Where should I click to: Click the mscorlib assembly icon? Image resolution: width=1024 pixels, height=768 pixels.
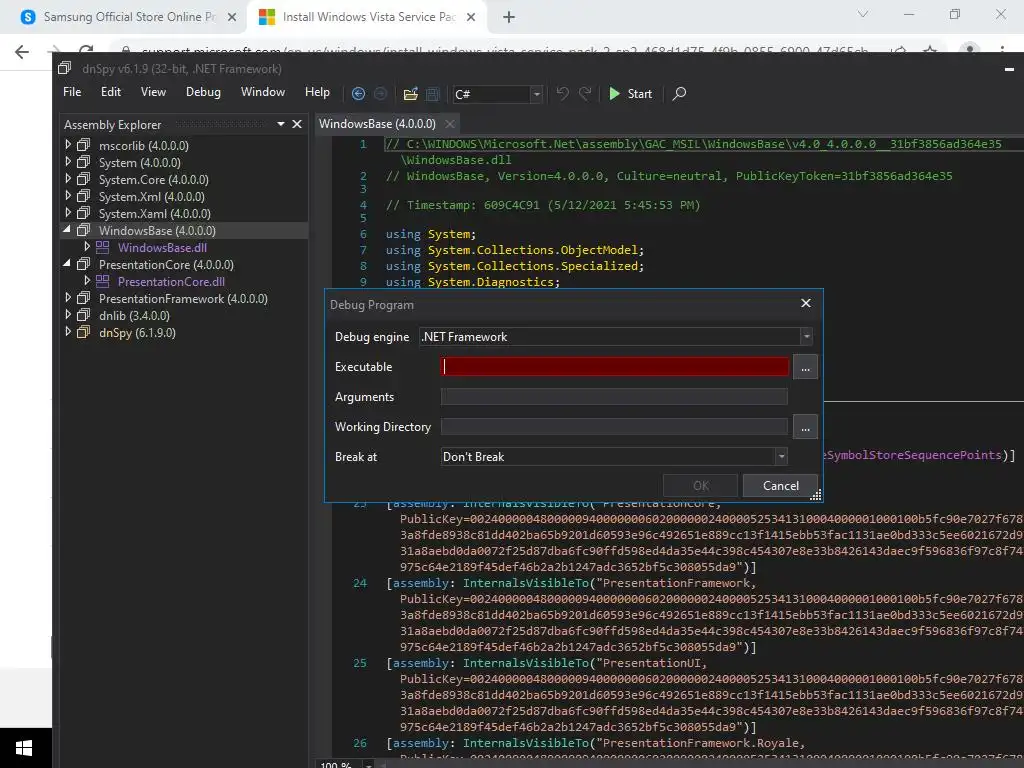click(84, 144)
